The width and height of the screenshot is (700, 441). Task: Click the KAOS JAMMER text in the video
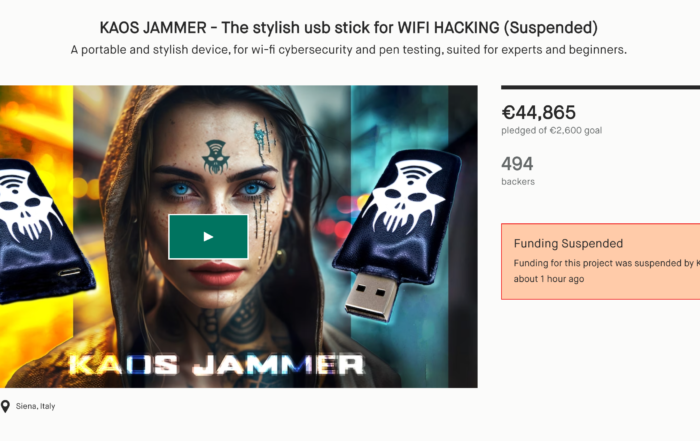[217, 365]
